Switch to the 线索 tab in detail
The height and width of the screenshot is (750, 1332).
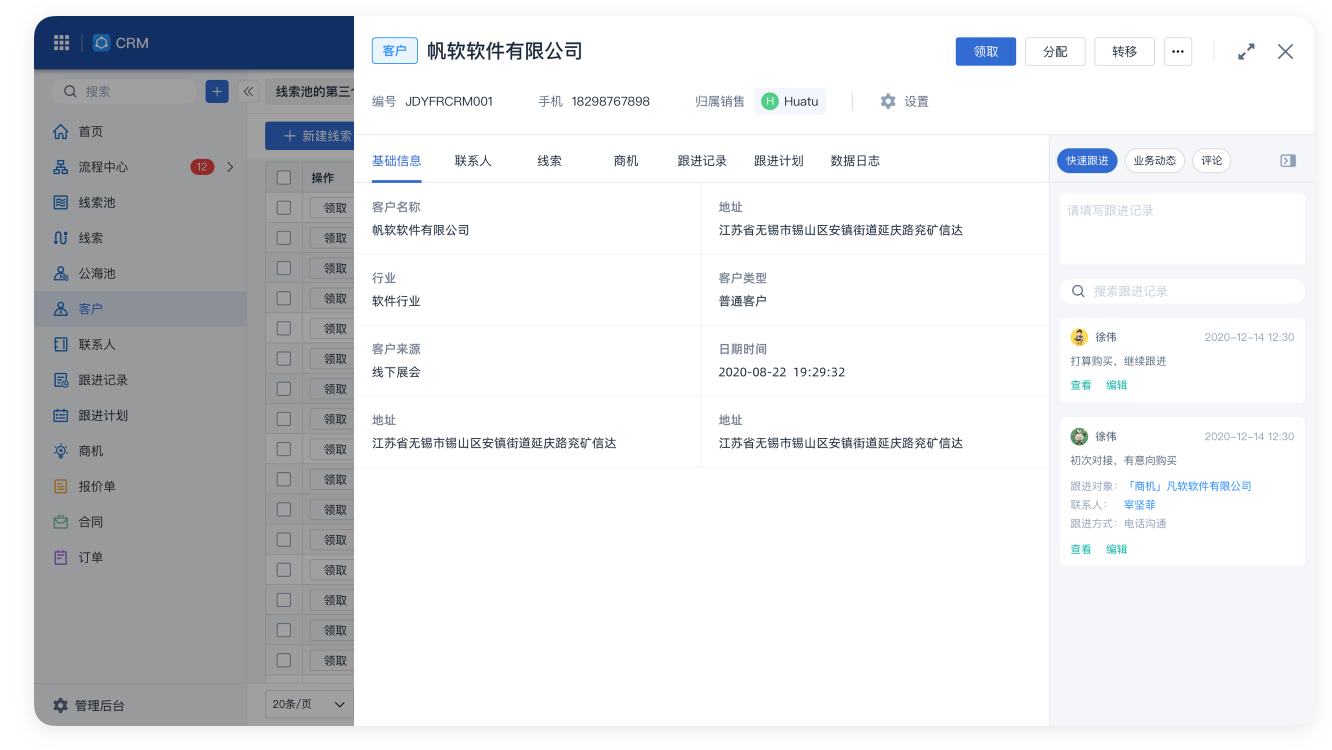pos(549,161)
